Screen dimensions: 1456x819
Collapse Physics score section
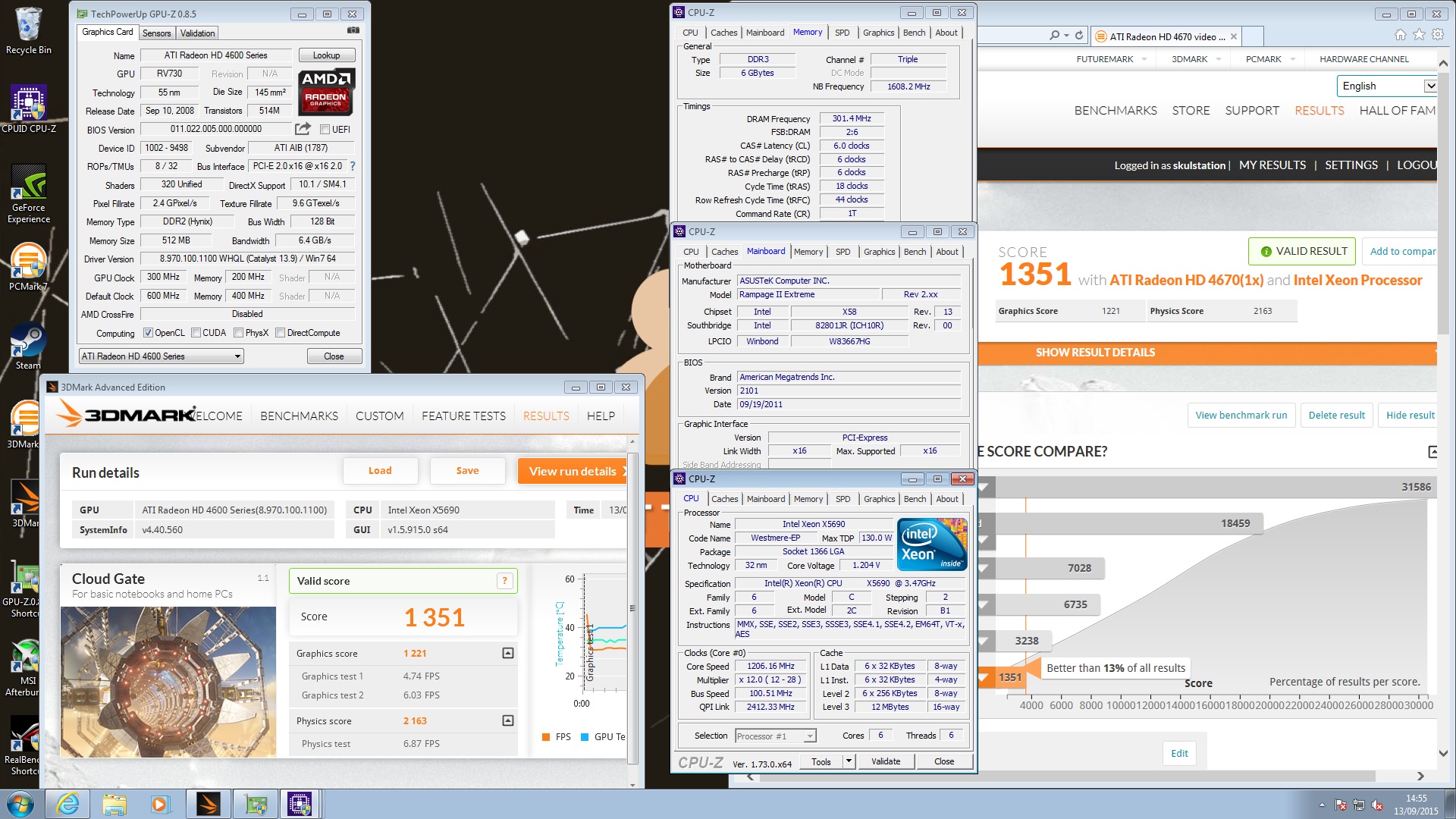508,720
